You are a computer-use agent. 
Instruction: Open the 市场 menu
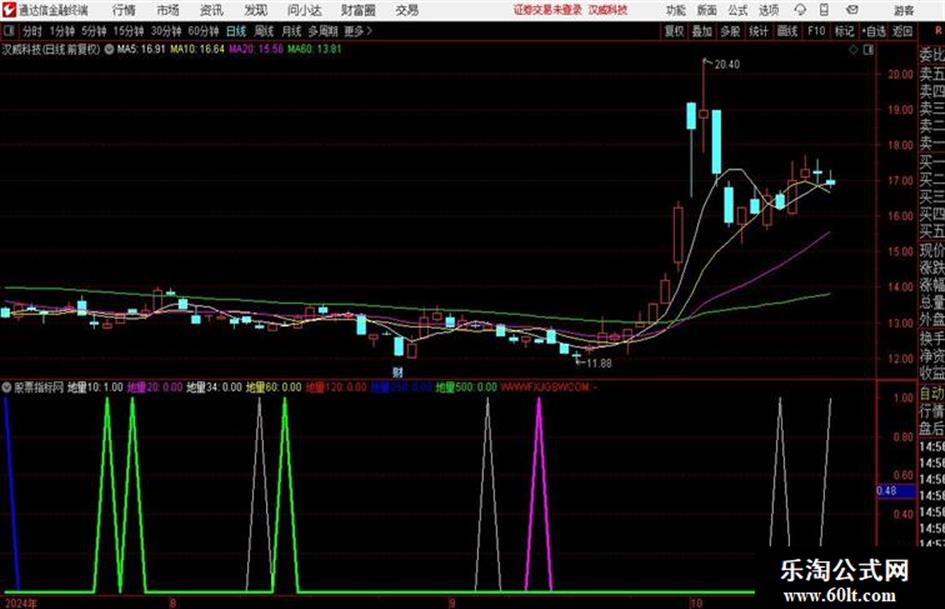click(x=168, y=10)
